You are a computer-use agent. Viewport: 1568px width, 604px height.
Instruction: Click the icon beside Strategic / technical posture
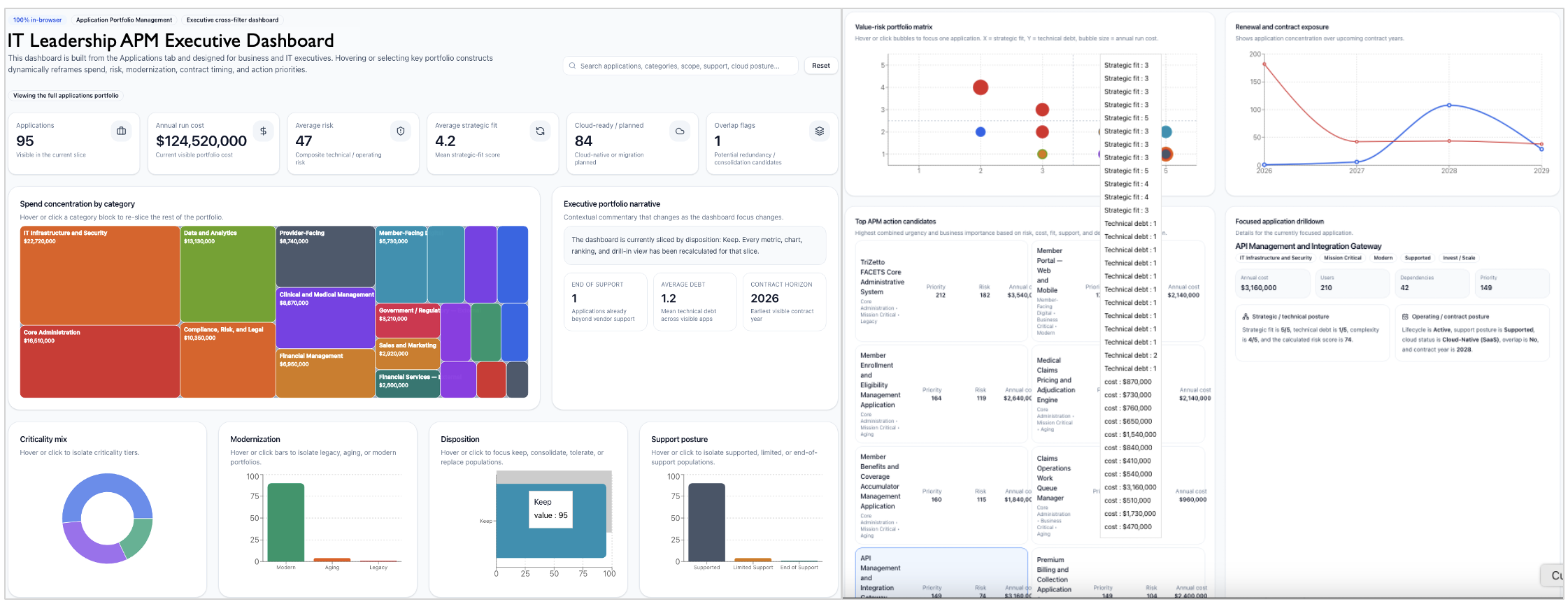coord(1246,317)
